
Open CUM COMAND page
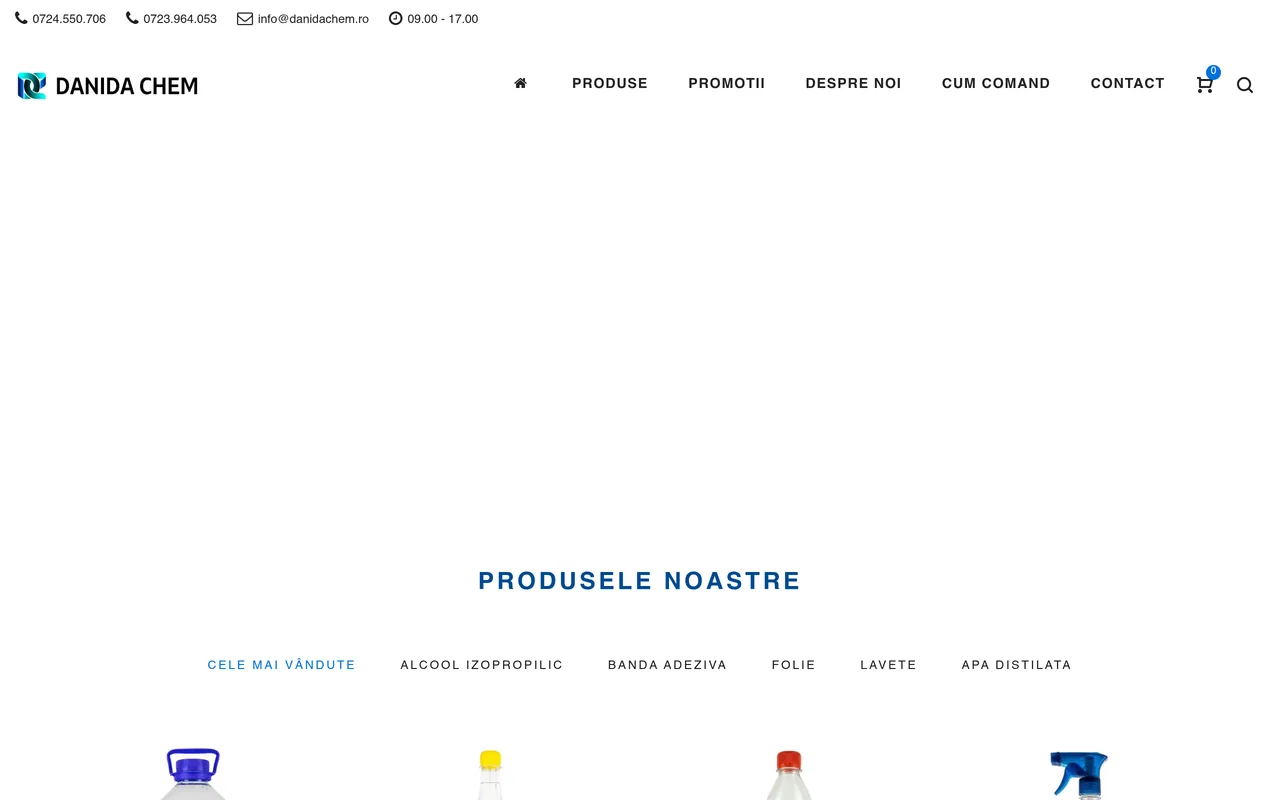point(996,83)
